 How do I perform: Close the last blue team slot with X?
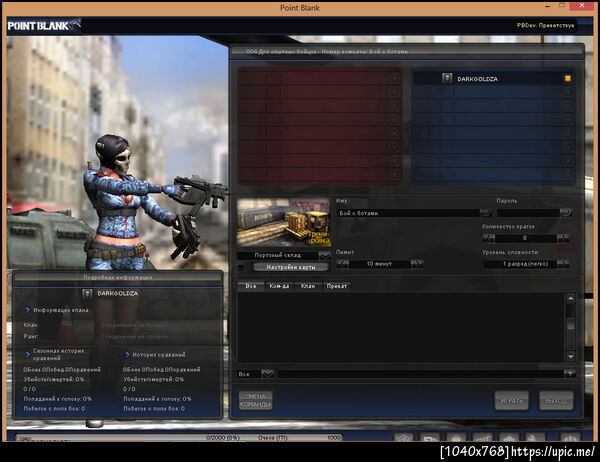coord(568,175)
